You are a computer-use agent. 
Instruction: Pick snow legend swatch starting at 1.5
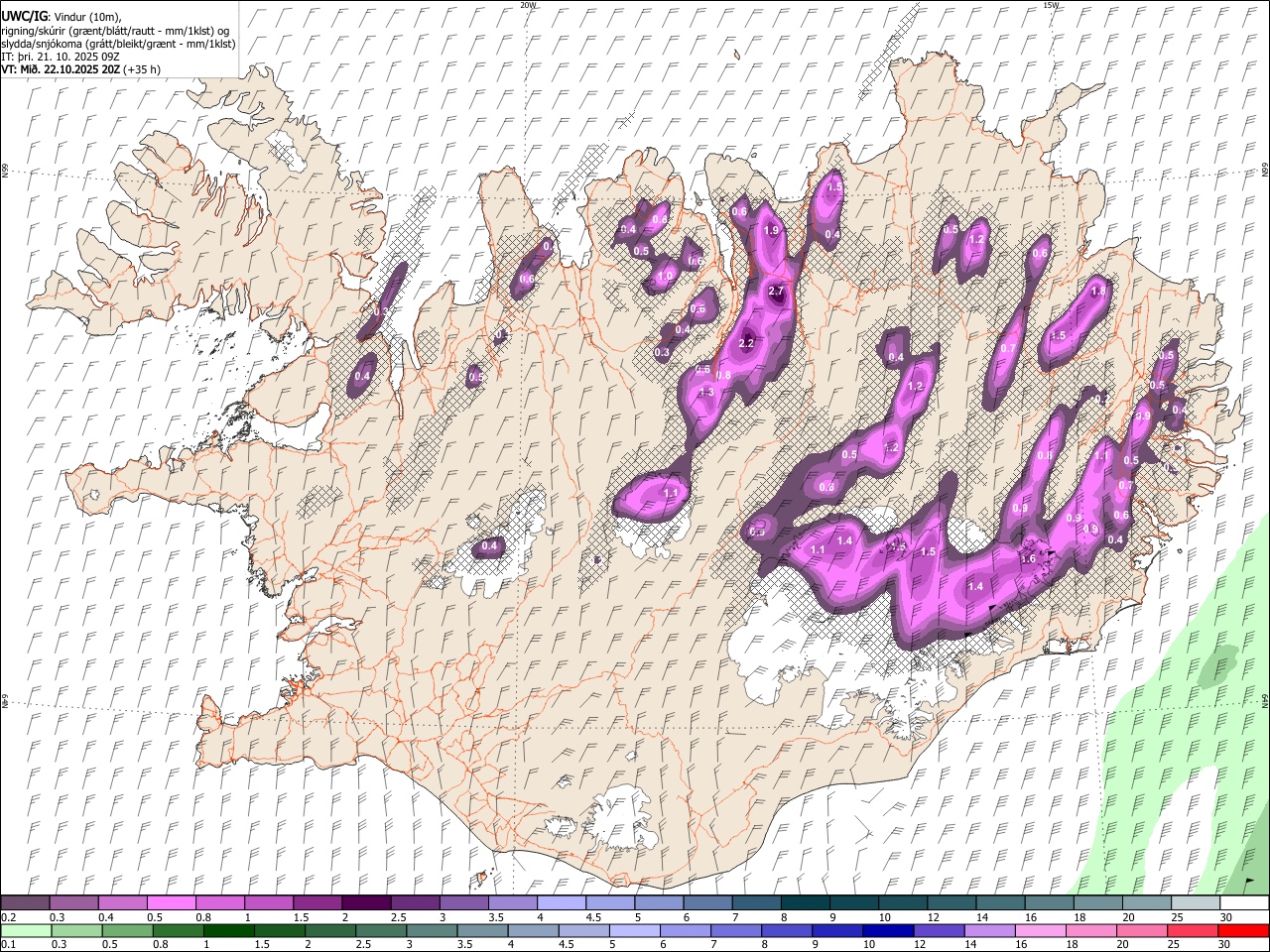coord(317,902)
